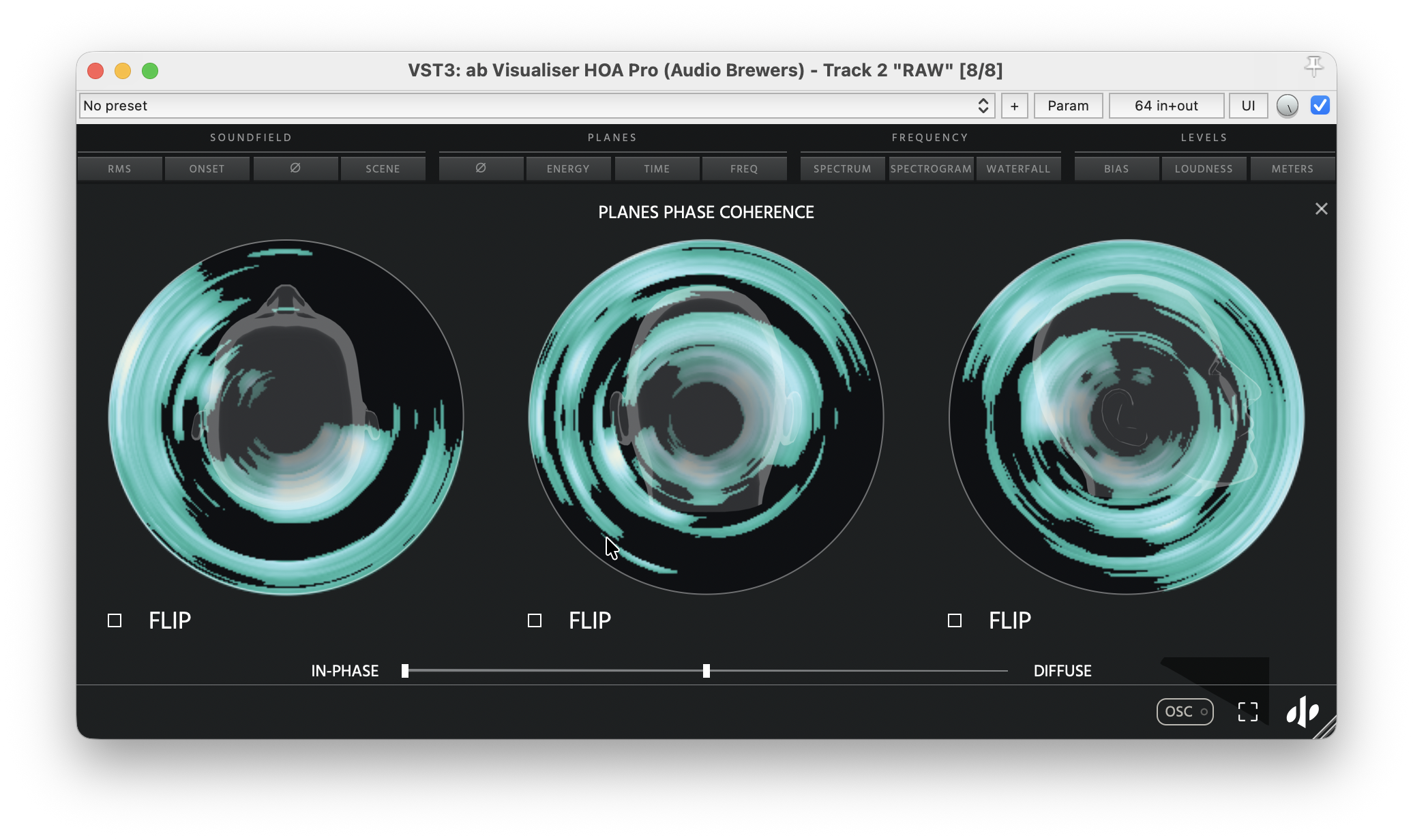Click the top-view head coherence display

286,417
